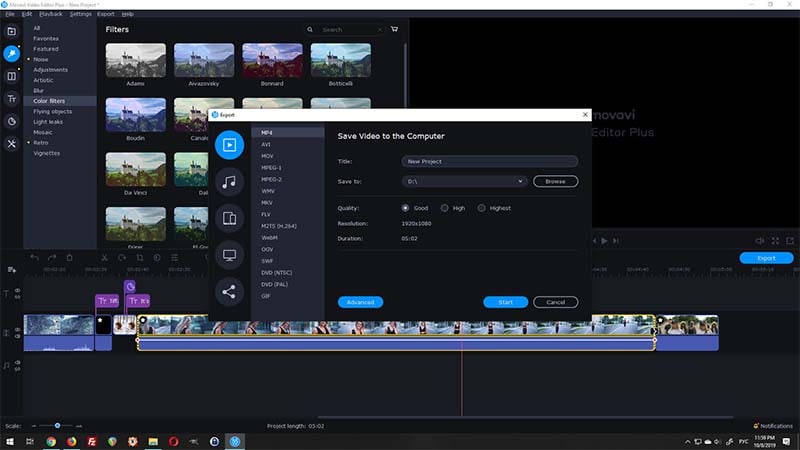Select Save for TV monitor icon

click(229, 255)
